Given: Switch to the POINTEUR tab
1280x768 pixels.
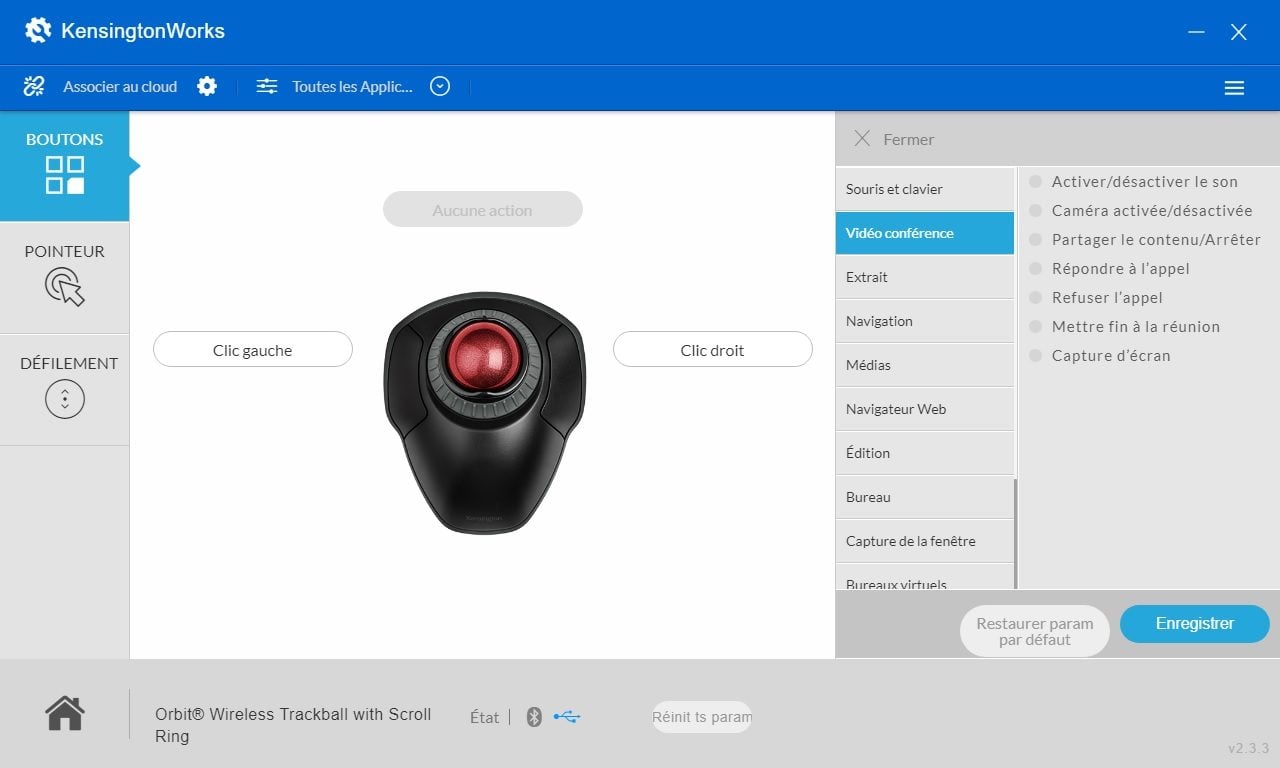Looking at the screenshot, I should point(65,277).
